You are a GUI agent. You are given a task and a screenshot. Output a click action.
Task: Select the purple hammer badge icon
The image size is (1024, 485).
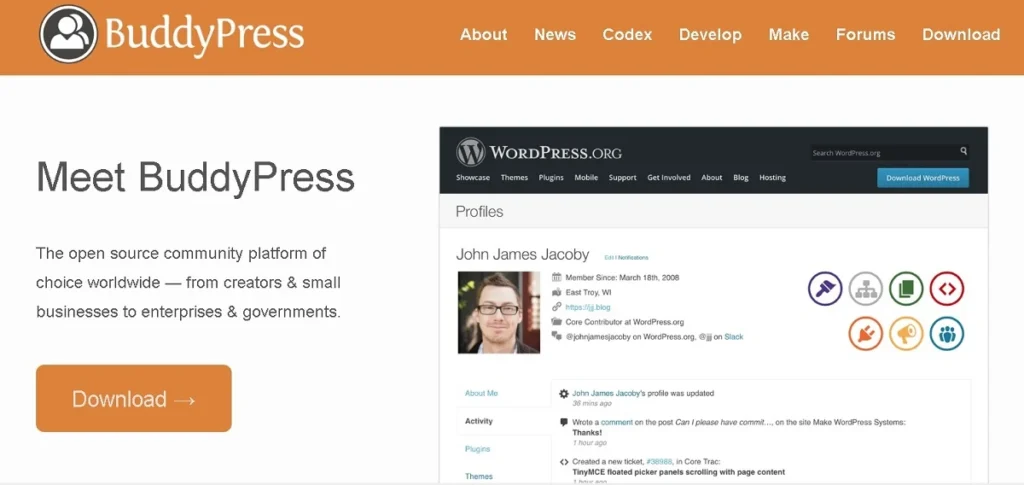coord(825,289)
